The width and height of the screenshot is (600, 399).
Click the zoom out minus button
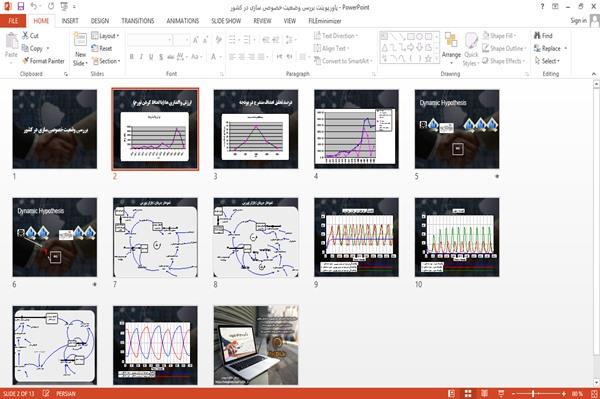(514, 393)
